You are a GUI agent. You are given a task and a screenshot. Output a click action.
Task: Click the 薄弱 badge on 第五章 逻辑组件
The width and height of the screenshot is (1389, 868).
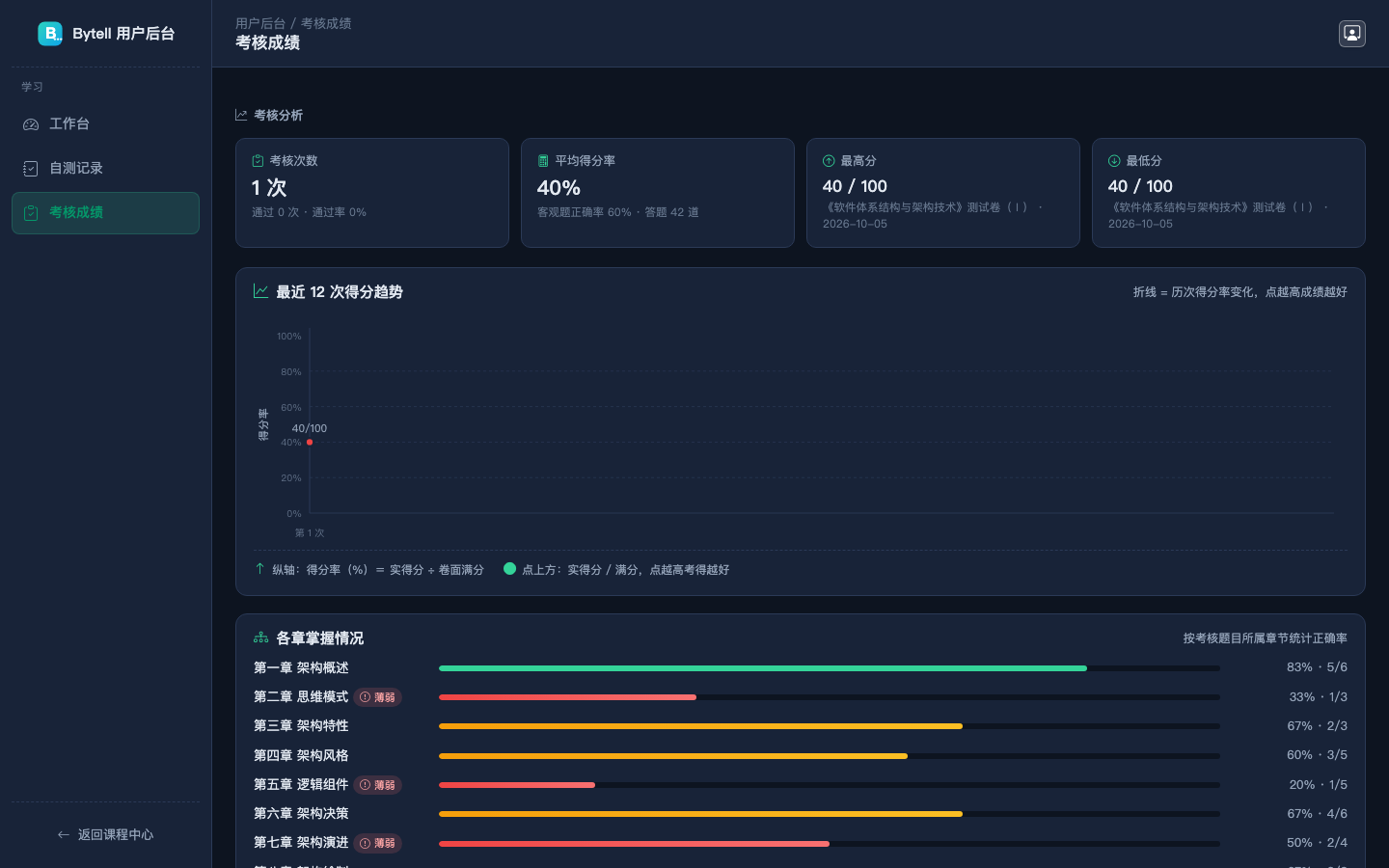(377, 785)
